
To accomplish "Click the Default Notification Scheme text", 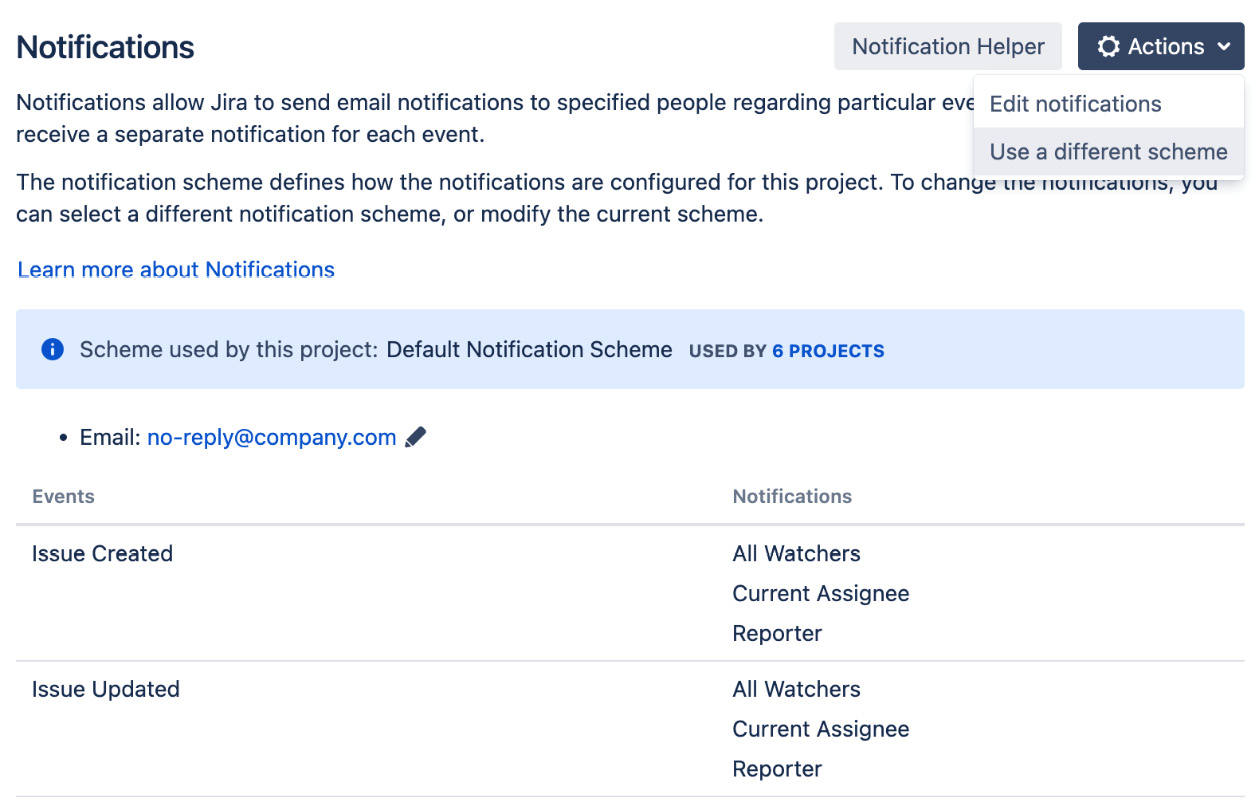I will (528, 349).
